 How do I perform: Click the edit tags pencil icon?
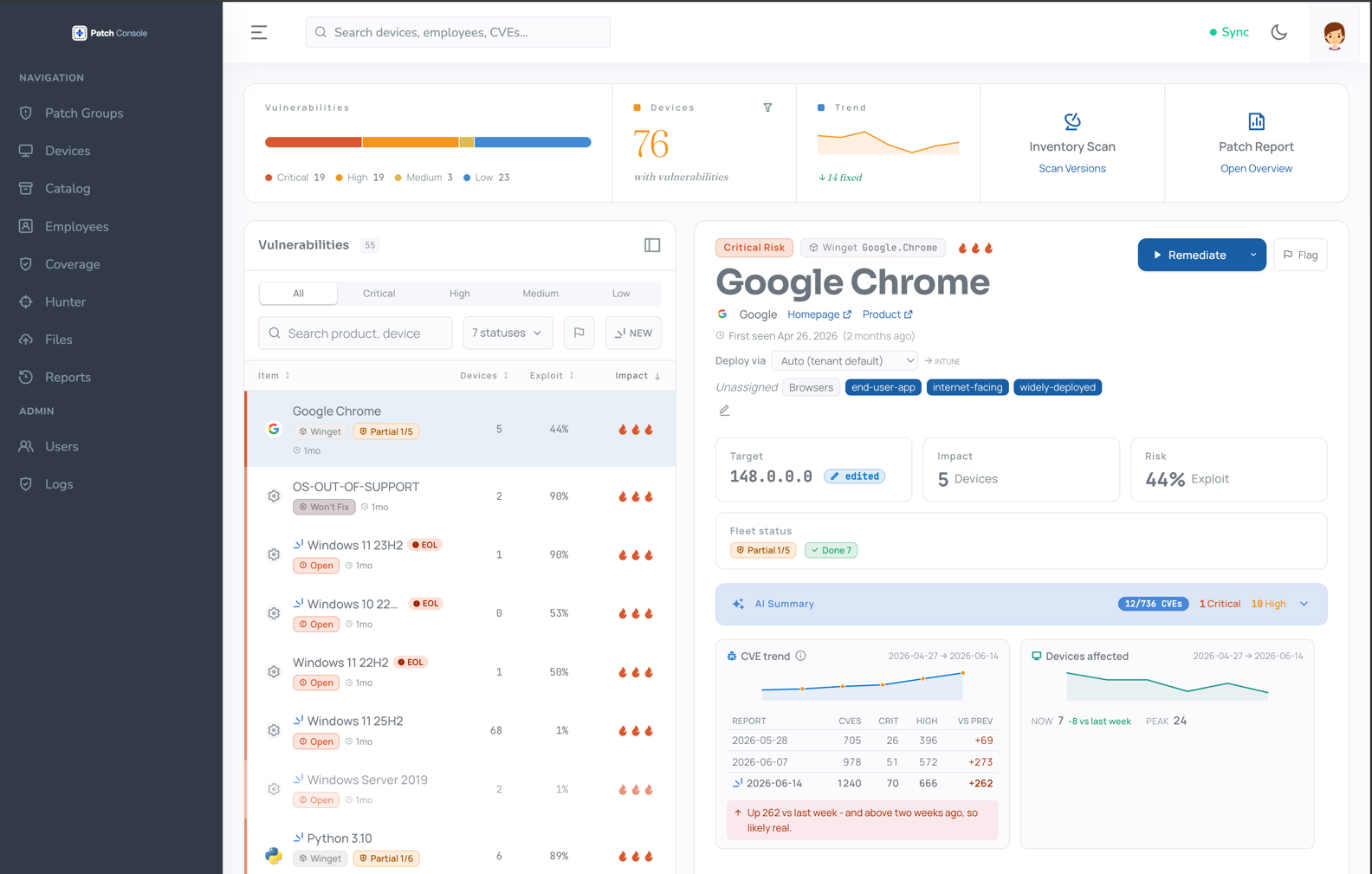724,411
